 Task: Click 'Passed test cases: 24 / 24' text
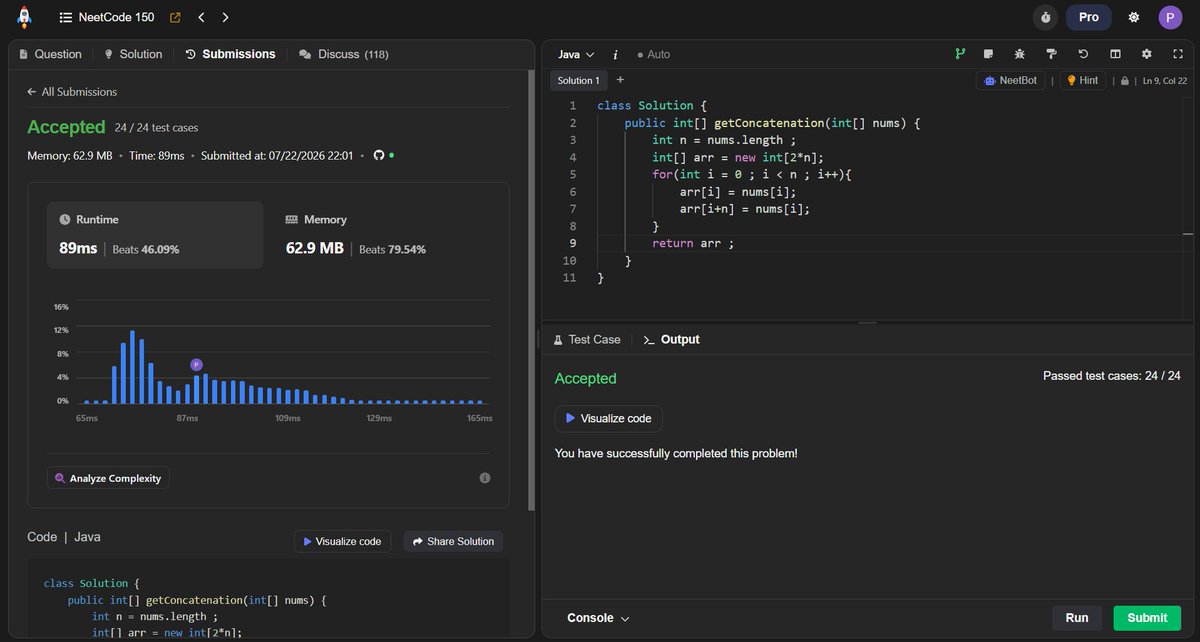(x=1112, y=376)
